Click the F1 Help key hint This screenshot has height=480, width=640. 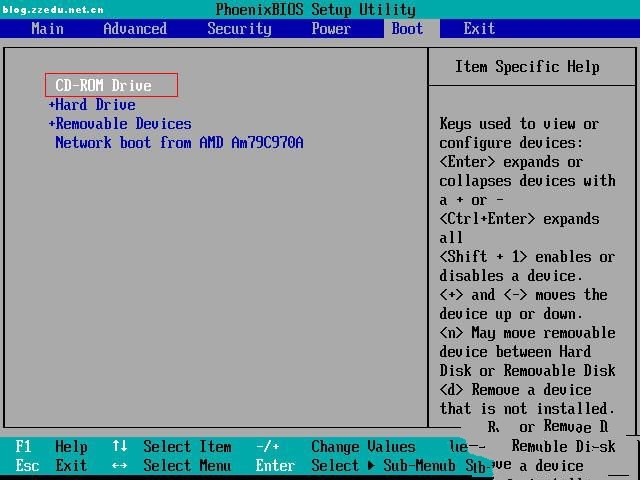pos(52,446)
